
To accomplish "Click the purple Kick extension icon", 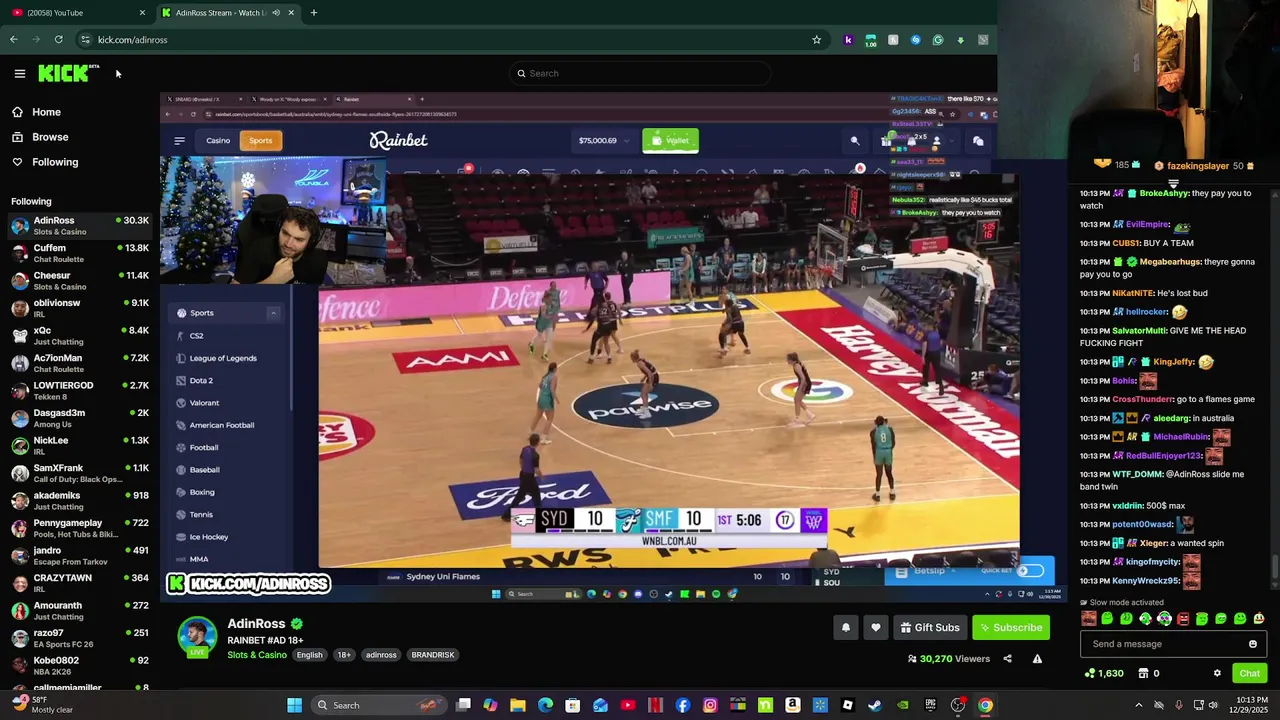I will [x=848, y=40].
